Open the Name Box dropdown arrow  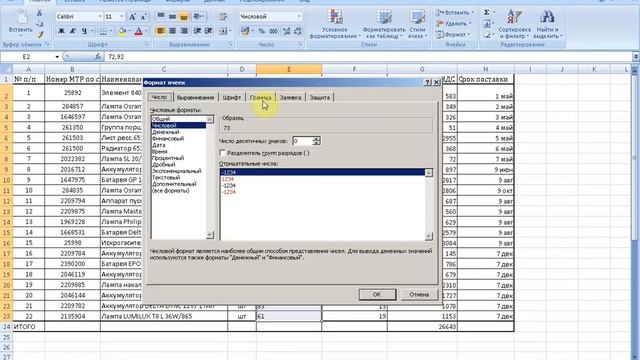click(x=57, y=57)
